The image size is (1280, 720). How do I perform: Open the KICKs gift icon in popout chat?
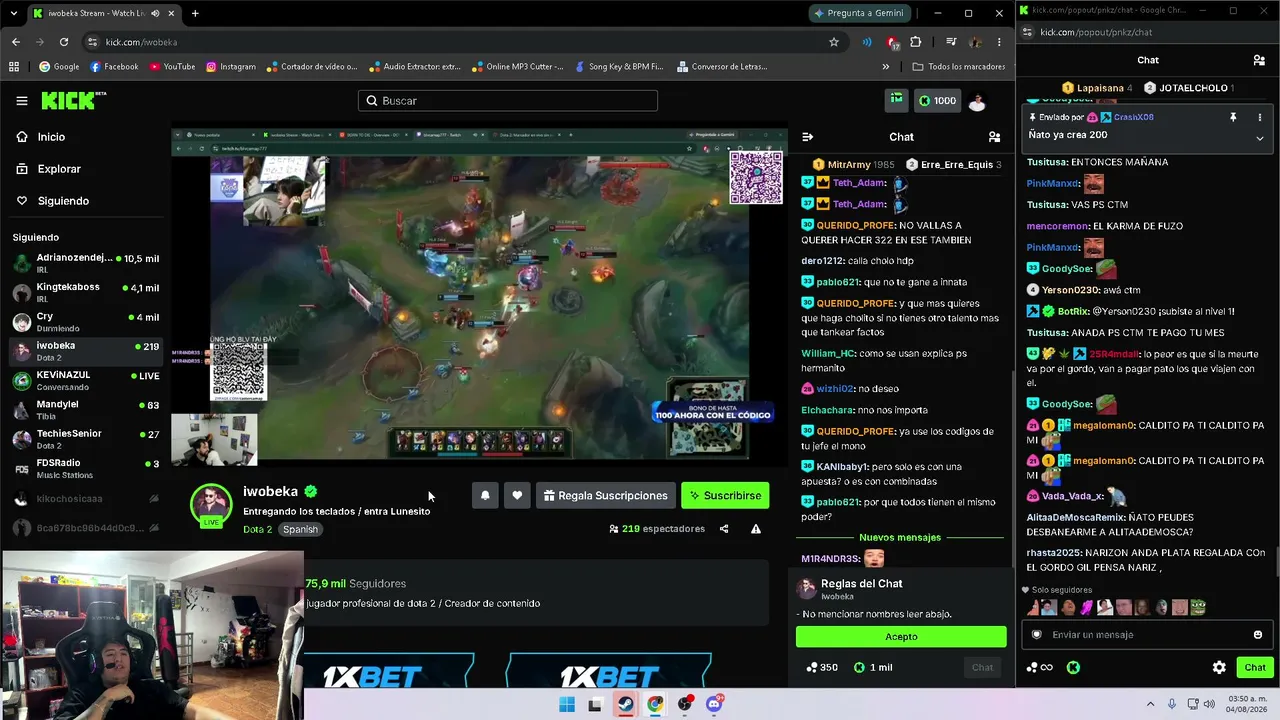click(x=1074, y=667)
